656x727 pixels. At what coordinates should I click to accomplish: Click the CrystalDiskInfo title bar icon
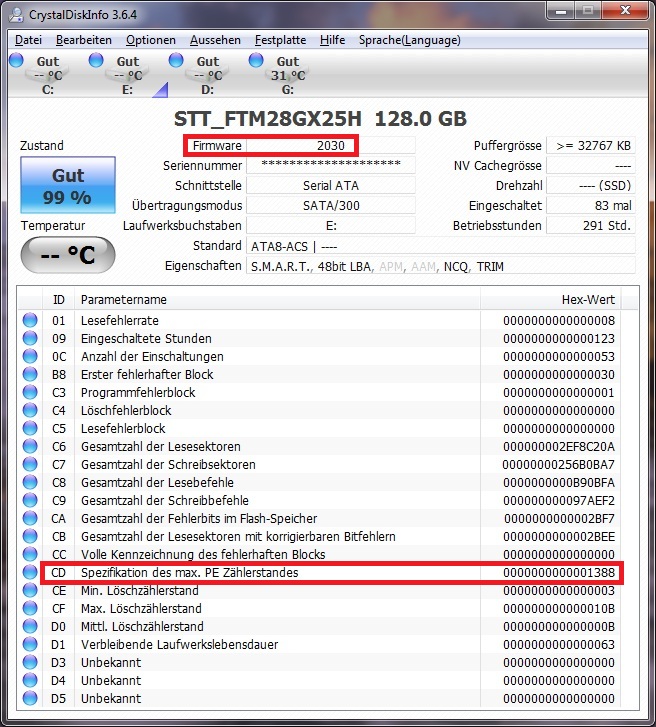[x=17, y=15]
